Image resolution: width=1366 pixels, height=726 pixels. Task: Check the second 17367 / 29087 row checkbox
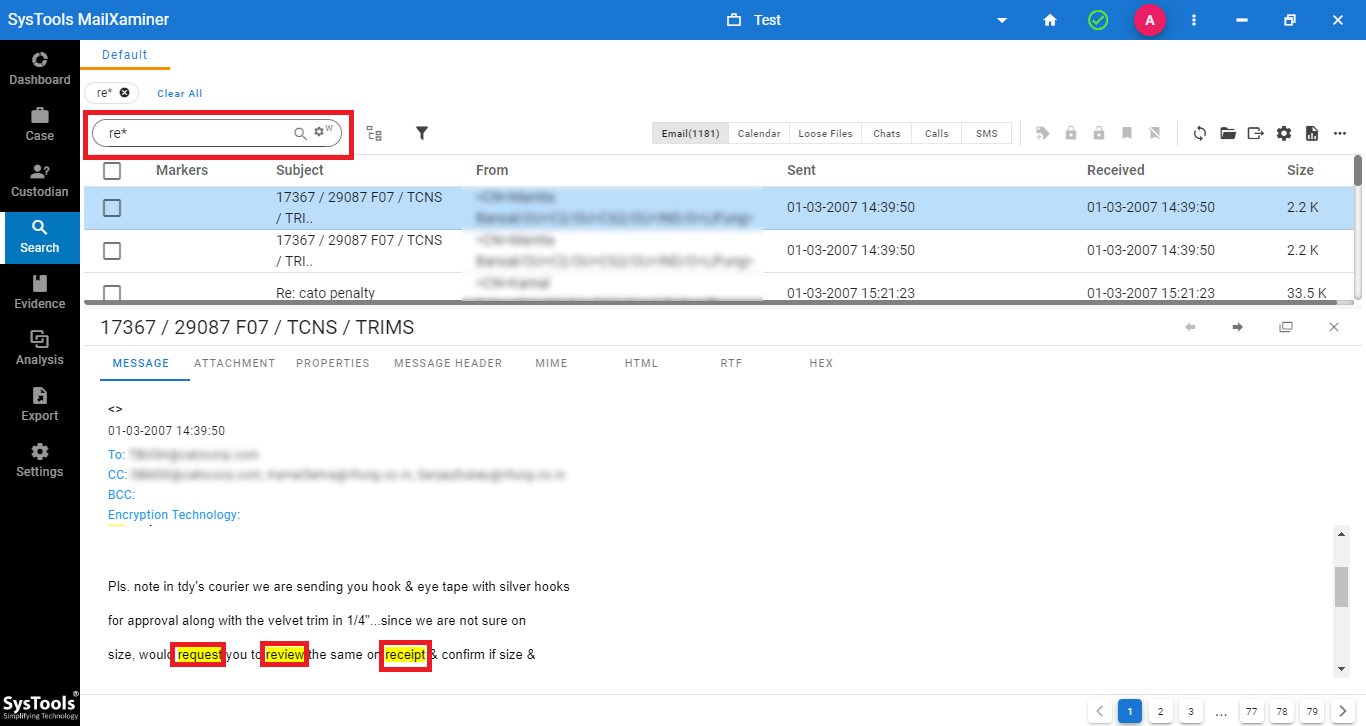tap(112, 251)
